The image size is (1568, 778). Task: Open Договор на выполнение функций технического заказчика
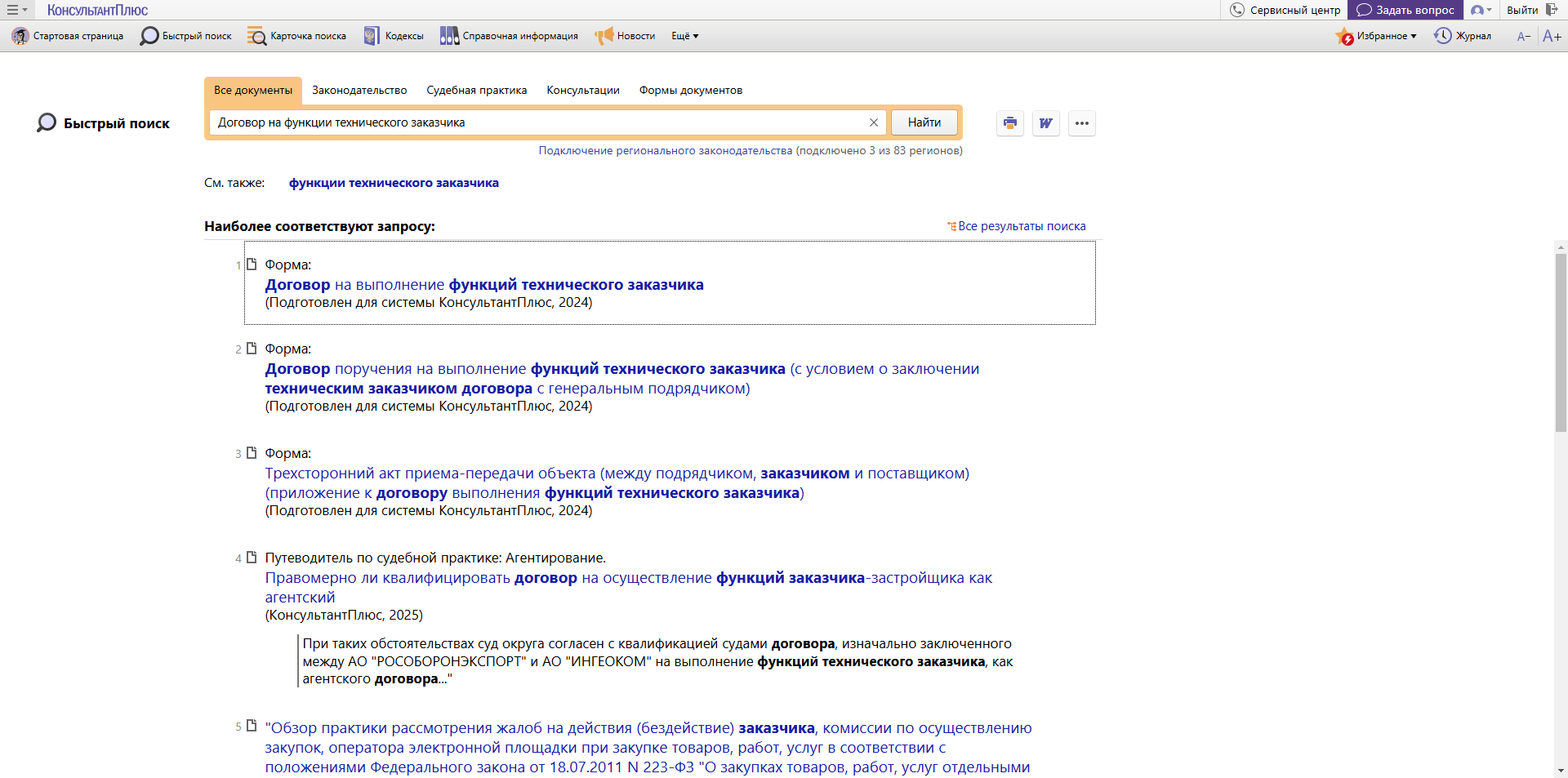click(484, 285)
